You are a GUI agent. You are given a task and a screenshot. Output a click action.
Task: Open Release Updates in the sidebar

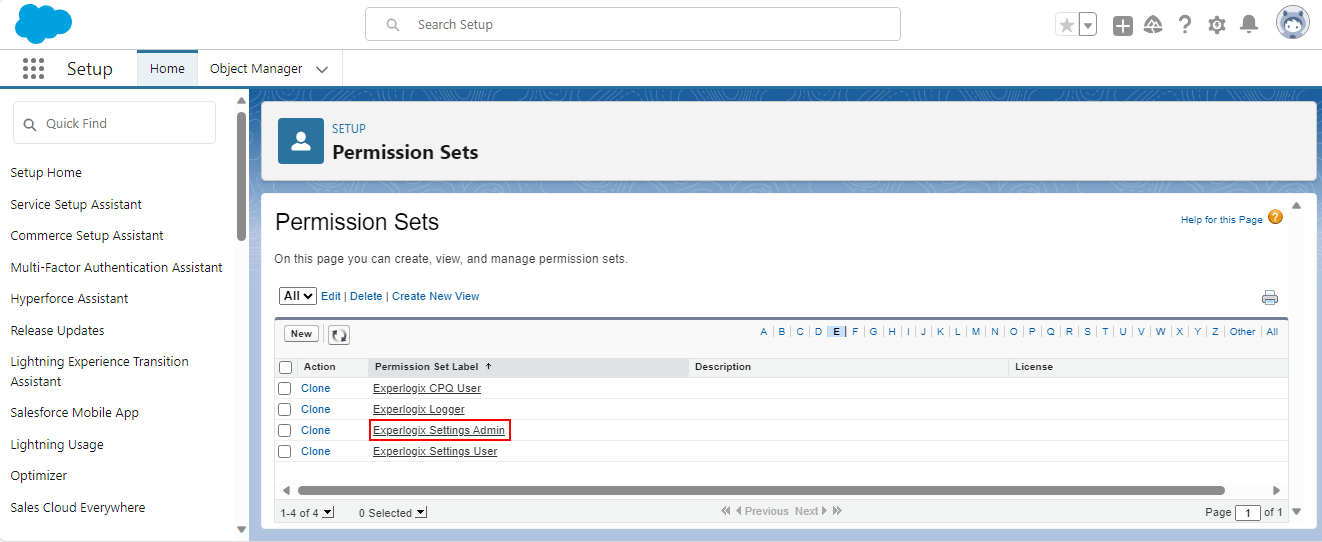coord(57,330)
